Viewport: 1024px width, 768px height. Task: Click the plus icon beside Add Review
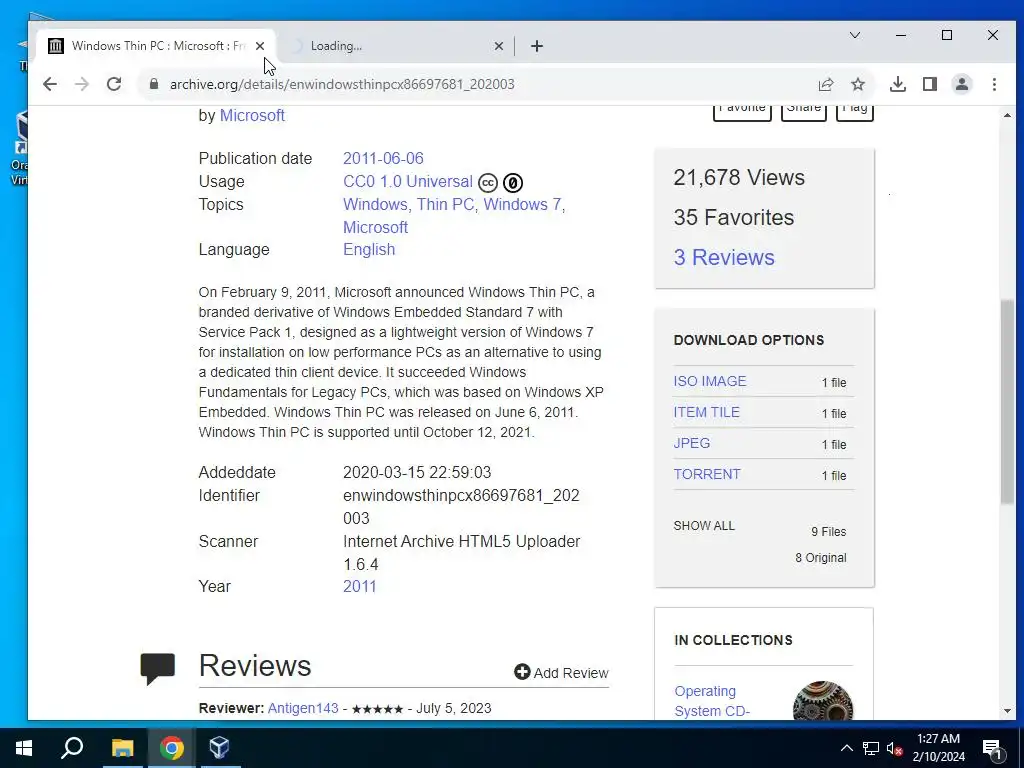point(522,672)
